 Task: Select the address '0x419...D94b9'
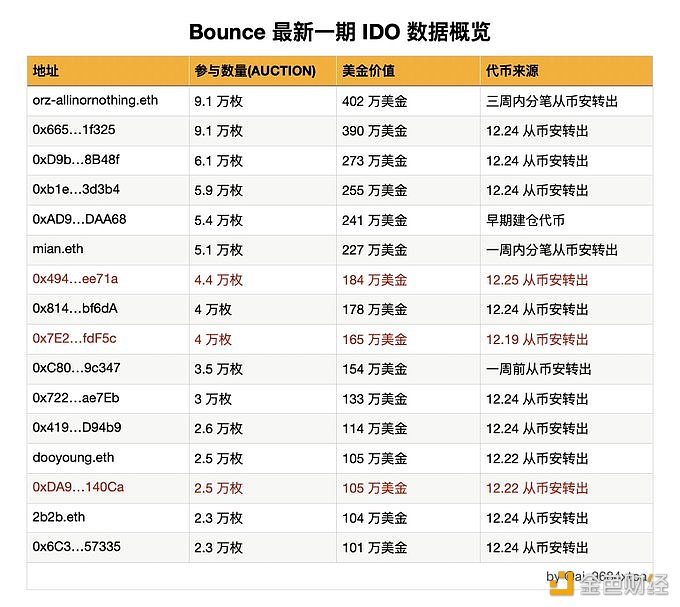point(77,428)
